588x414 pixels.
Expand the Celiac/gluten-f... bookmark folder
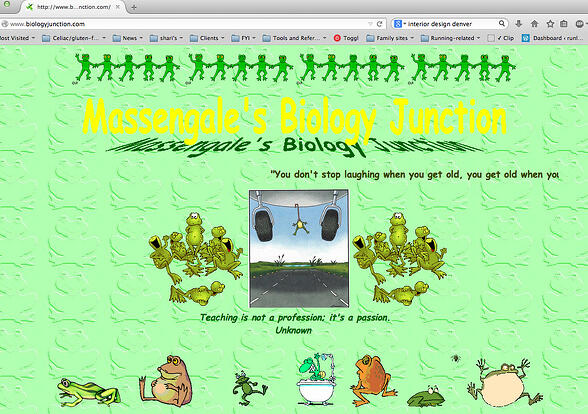[x=74, y=38]
